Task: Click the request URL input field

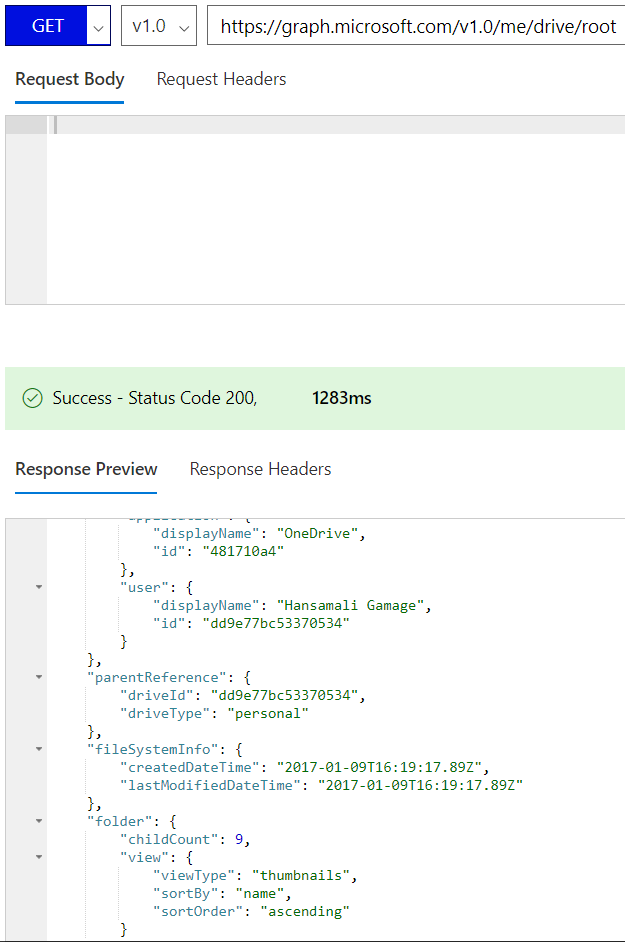Action: 416,26
